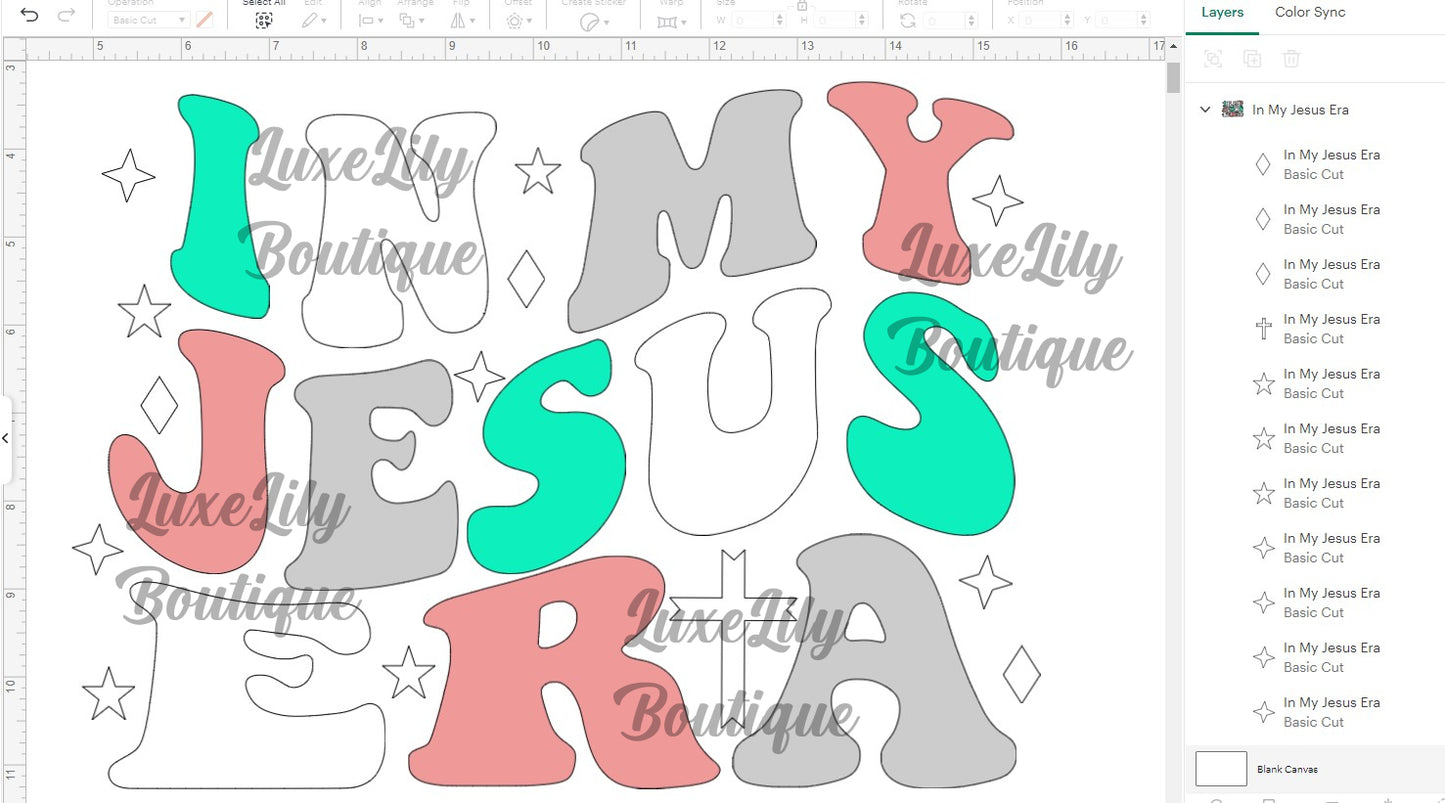
Task: Click the Blank Canvas label
Action: tap(1287, 769)
